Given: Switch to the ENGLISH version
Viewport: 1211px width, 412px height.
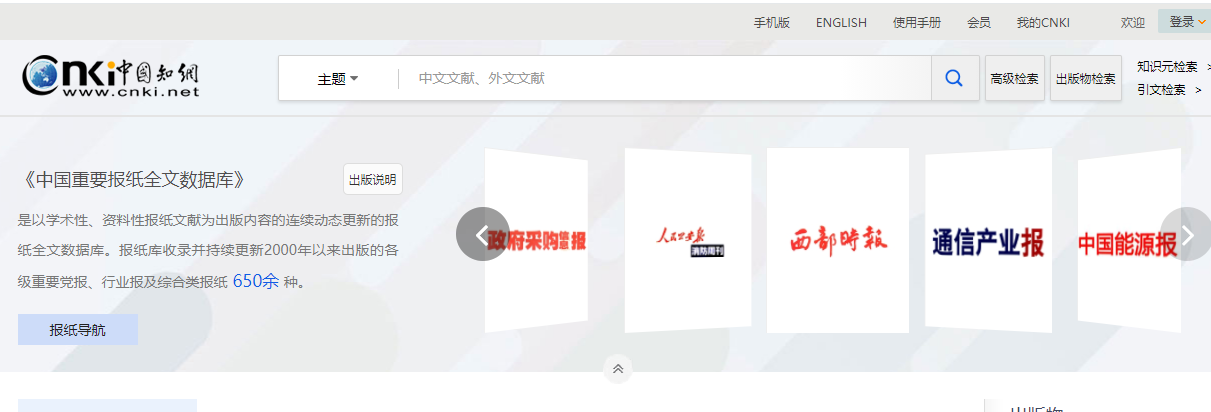Looking at the screenshot, I should 841,22.
